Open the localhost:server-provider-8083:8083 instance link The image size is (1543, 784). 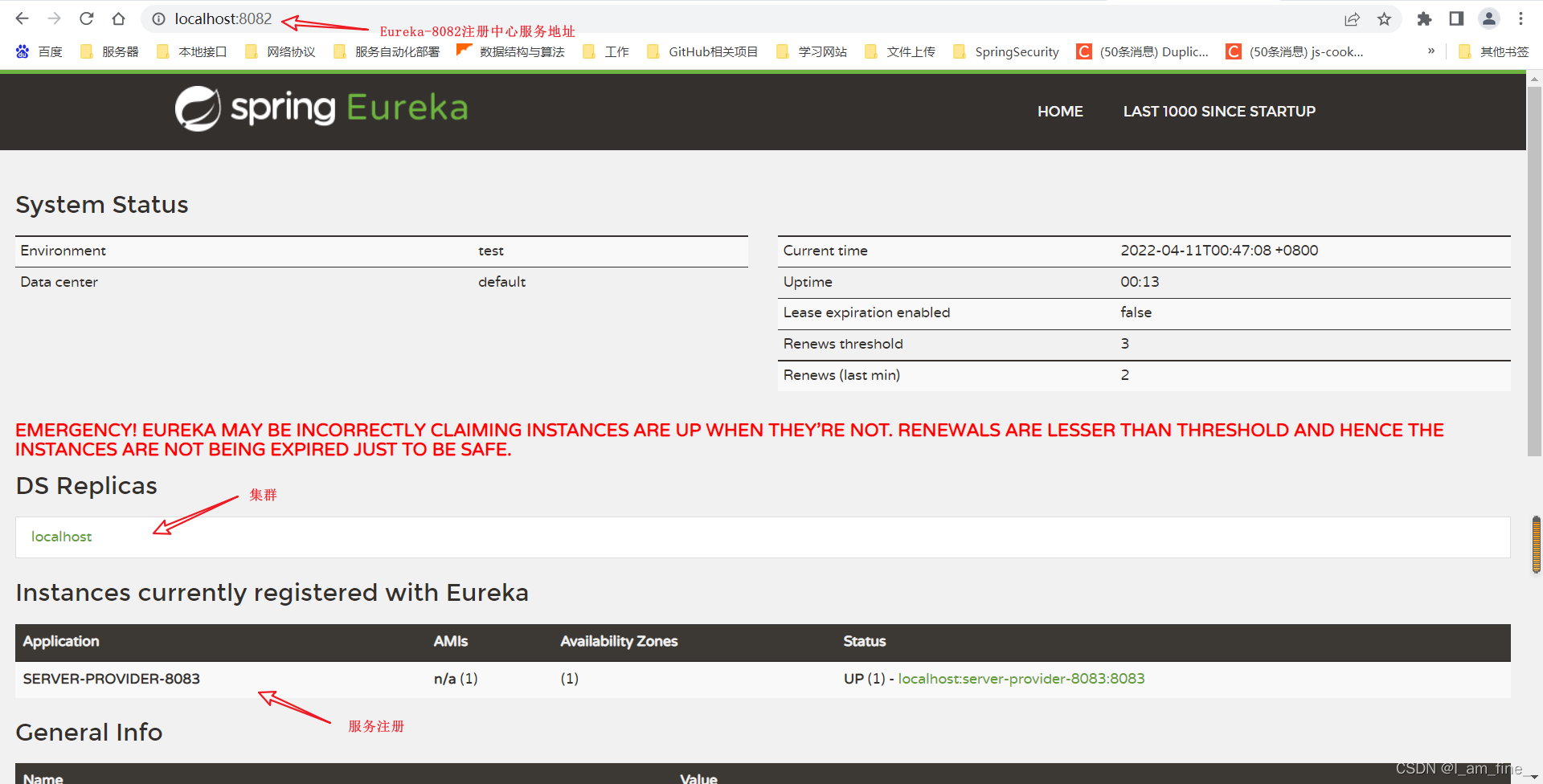(1021, 679)
